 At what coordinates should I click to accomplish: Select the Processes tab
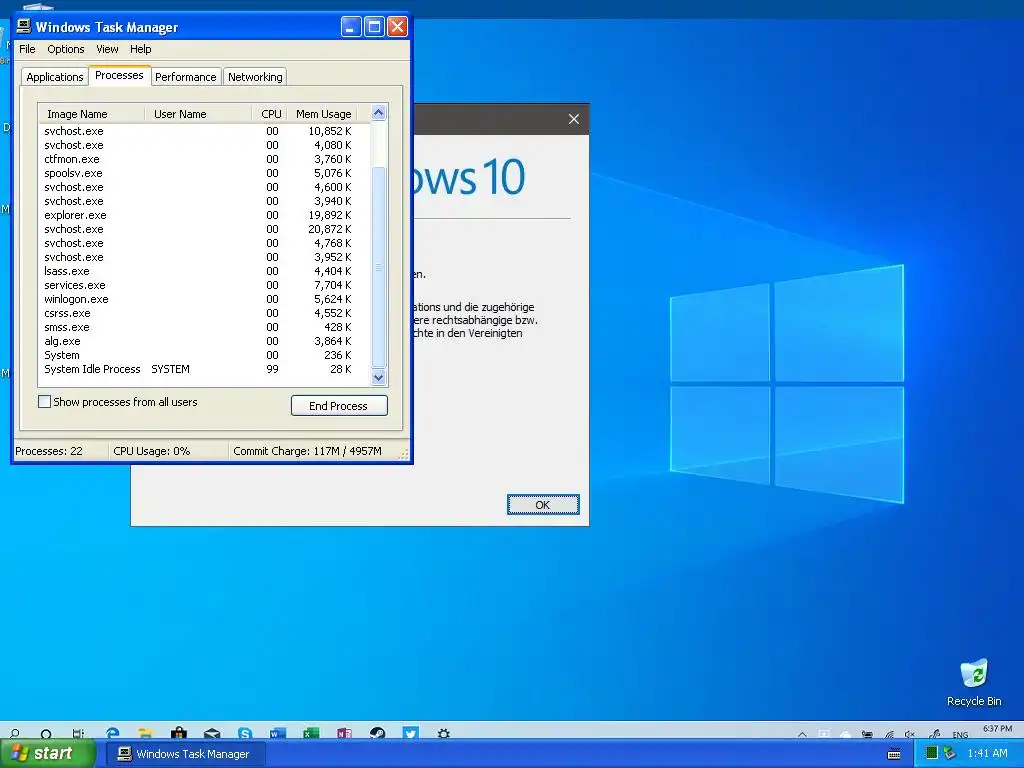[x=120, y=75]
